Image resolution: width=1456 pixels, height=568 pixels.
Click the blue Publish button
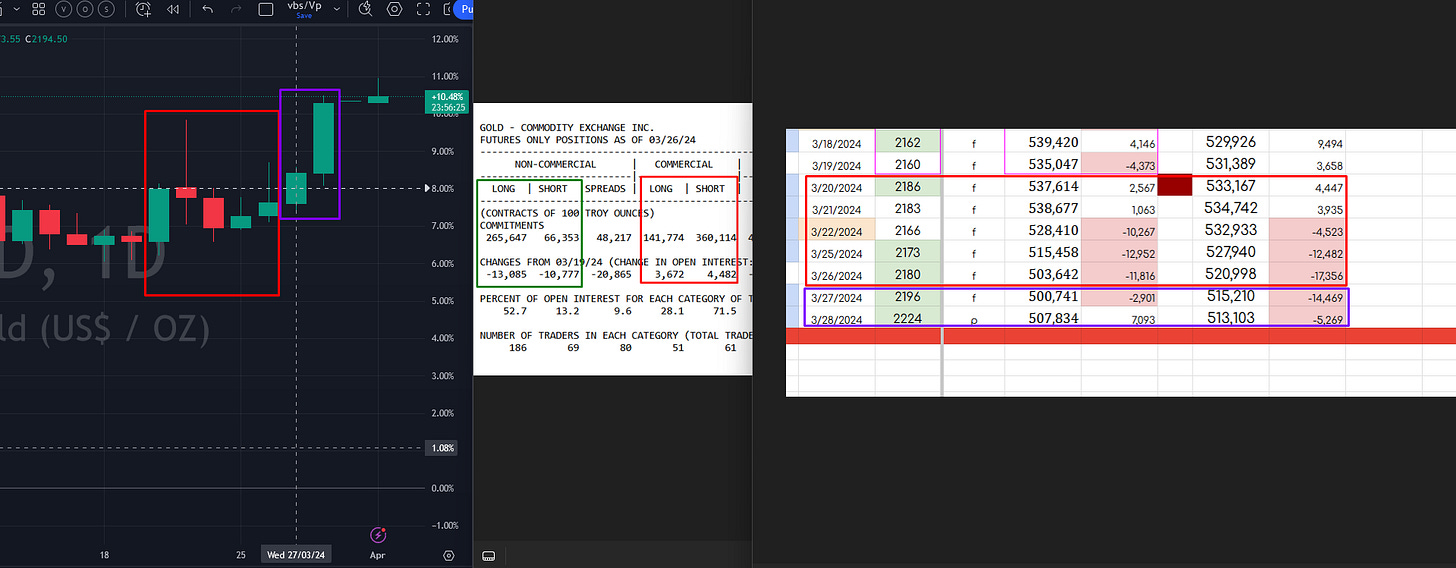point(463,9)
